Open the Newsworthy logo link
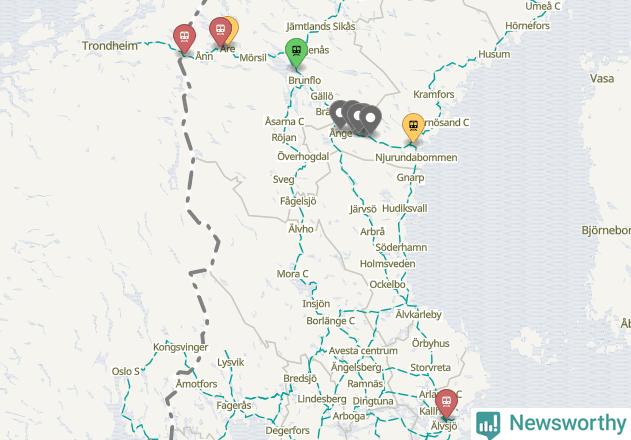Viewport: 631px width, 440px height. click(551, 423)
